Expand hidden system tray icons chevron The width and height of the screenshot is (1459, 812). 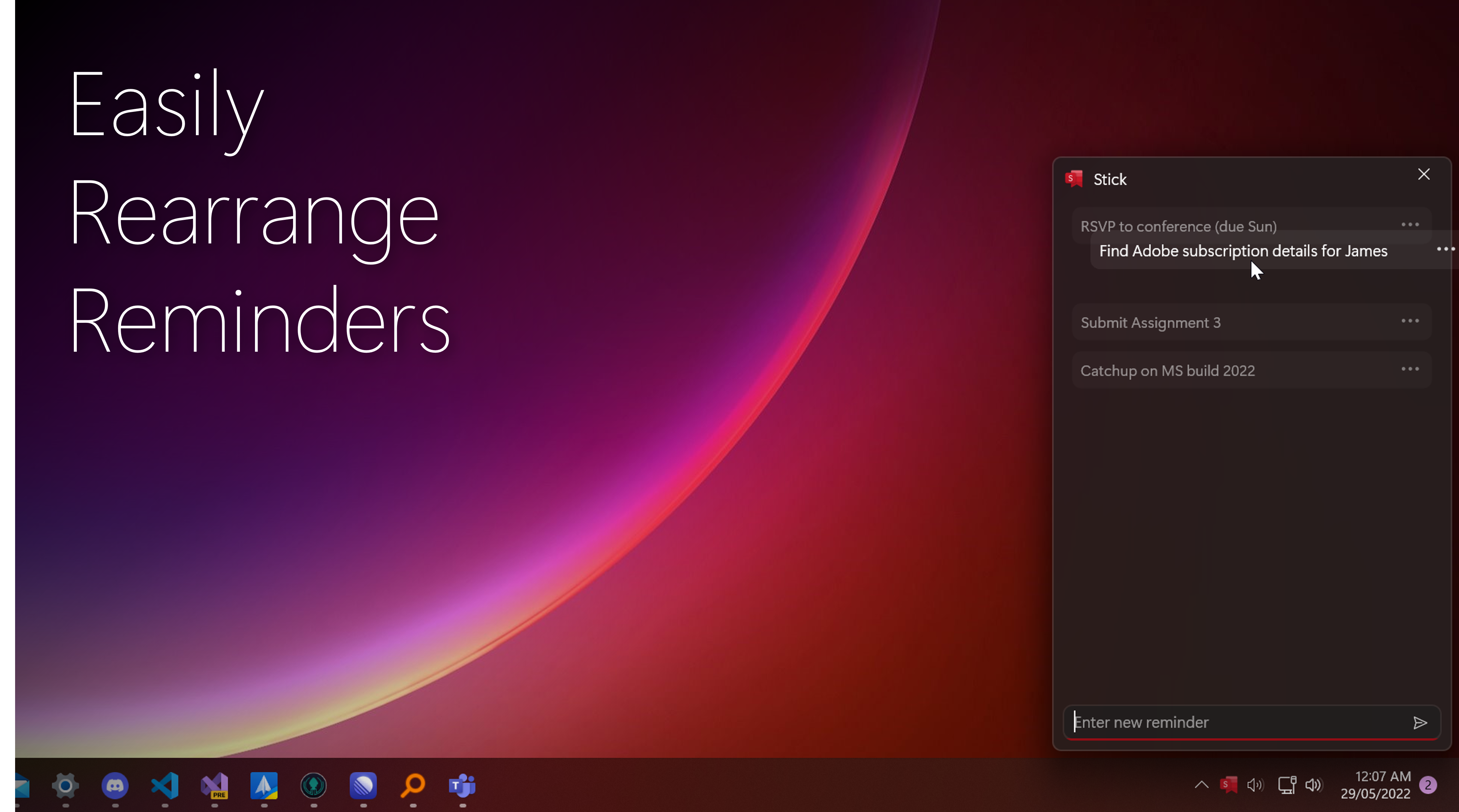(1201, 785)
